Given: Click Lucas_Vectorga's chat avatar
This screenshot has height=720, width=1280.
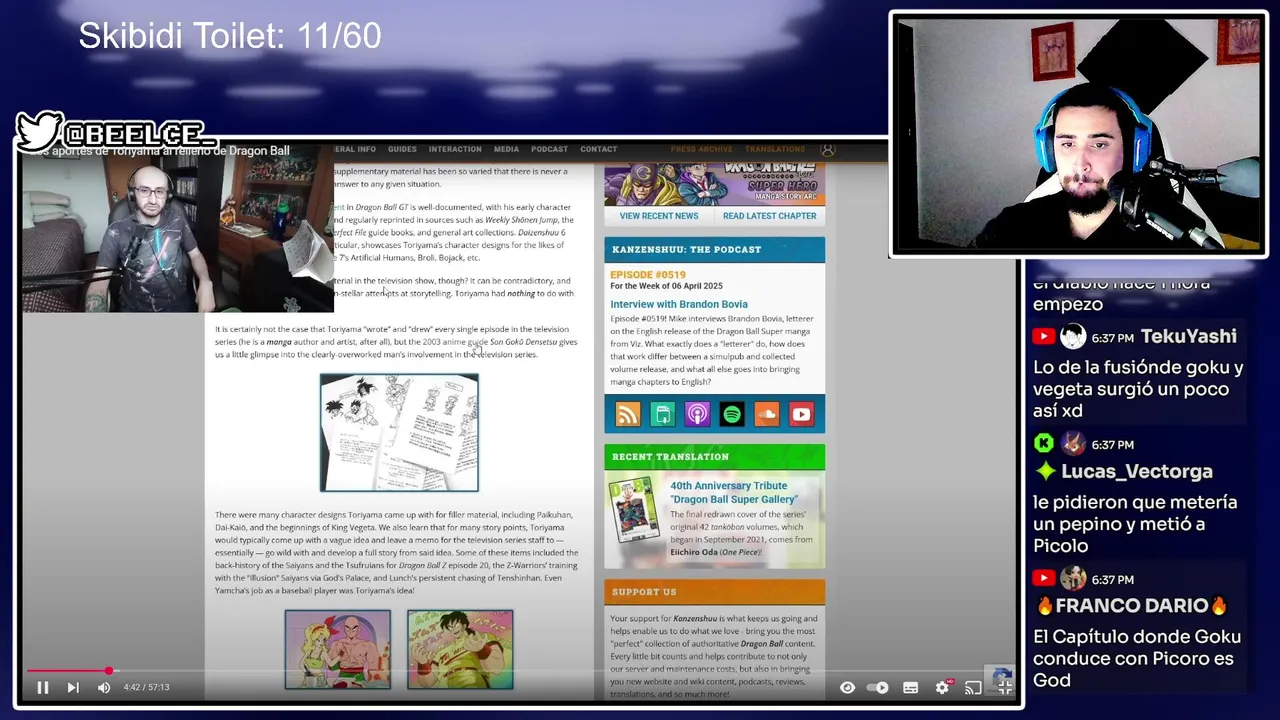Looking at the screenshot, I should (1073, 443).
